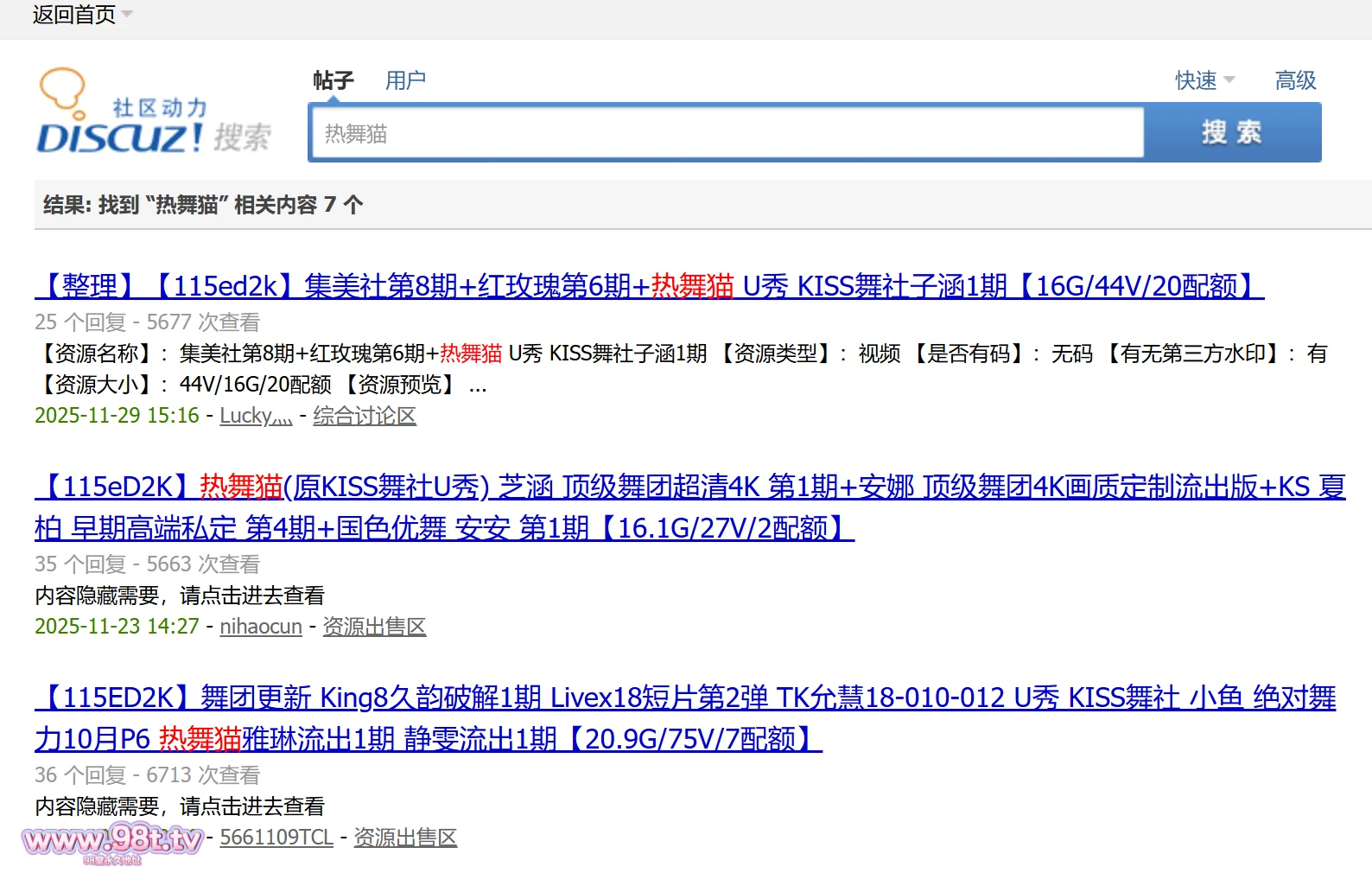This screenshot has width=1372, height=873.
Task: Open 资源出售区 next to 5661109TCL
Action: [405, 838]
